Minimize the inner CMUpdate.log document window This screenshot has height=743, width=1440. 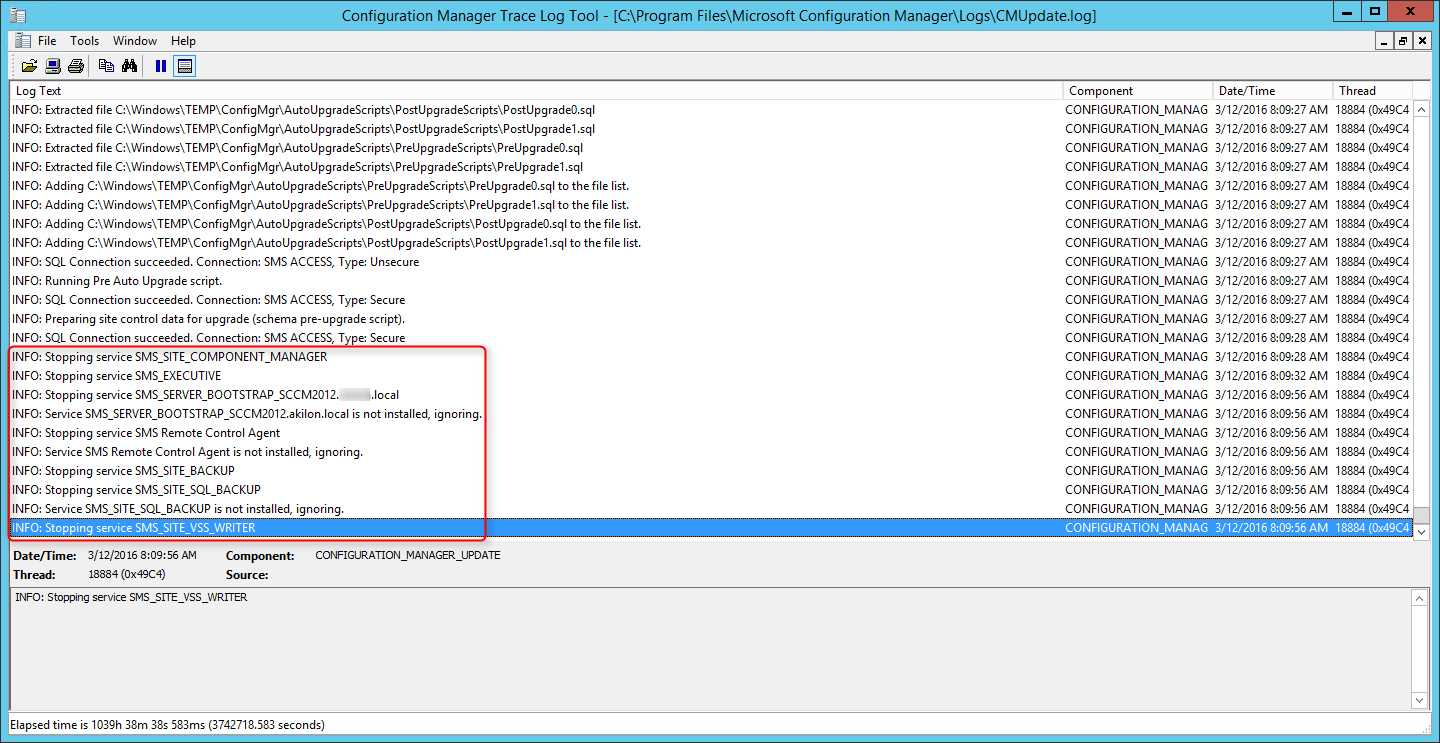pyautogui.click(x=1385, y=41)
